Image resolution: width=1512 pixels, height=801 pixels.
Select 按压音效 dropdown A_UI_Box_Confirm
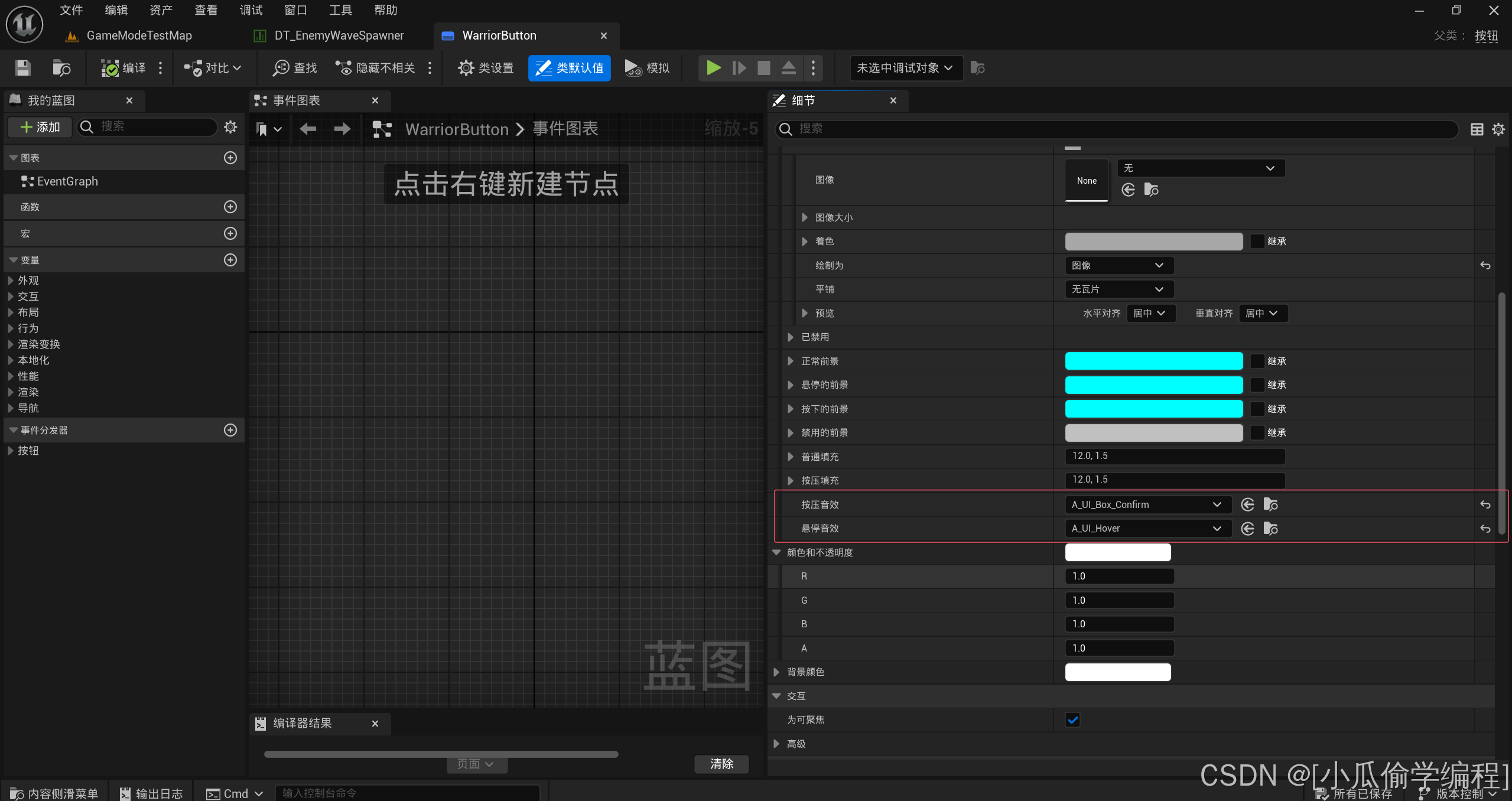click(1145, 504)
